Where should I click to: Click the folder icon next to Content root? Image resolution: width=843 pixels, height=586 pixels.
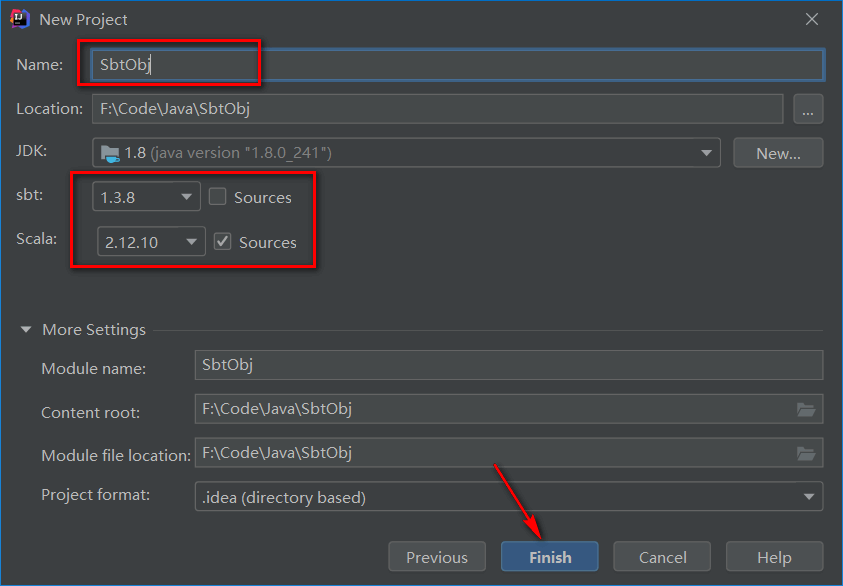(x=807, y=412)
